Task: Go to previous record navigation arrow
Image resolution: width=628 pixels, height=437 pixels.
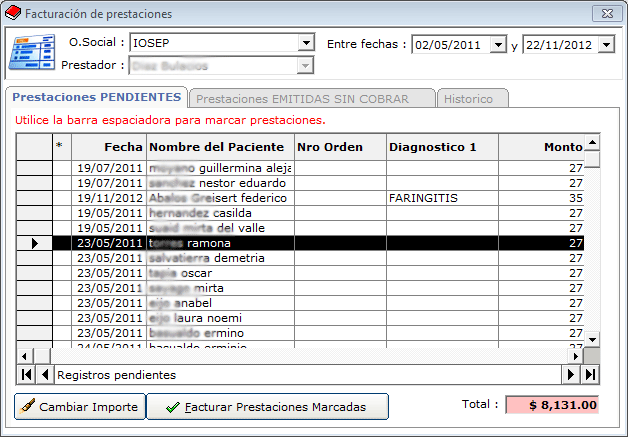Action: [44, 374]
